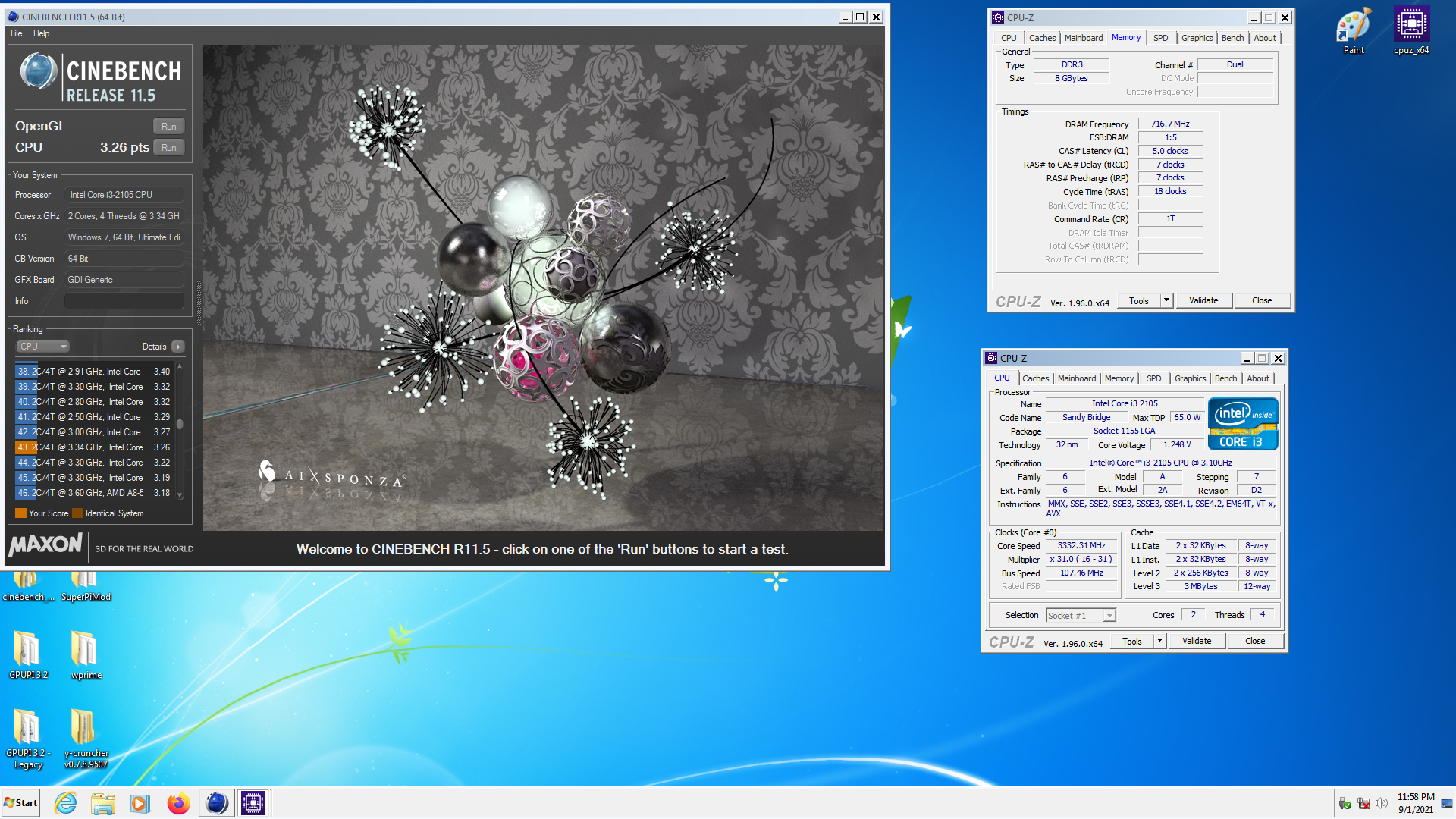The width and height of the screenshot is (1456, 819).
Task: Switch to CPU-Z taskbar button
Action: click(253, 803)
